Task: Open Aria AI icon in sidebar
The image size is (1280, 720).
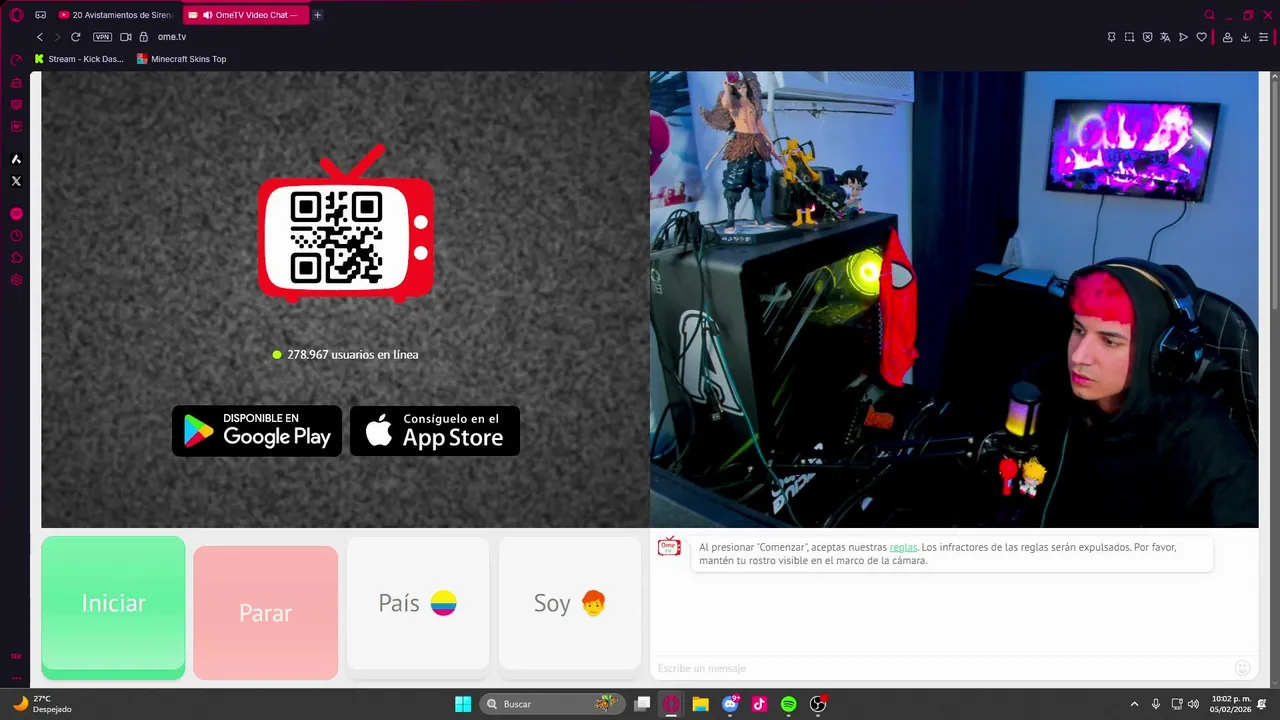Action: 16,159
